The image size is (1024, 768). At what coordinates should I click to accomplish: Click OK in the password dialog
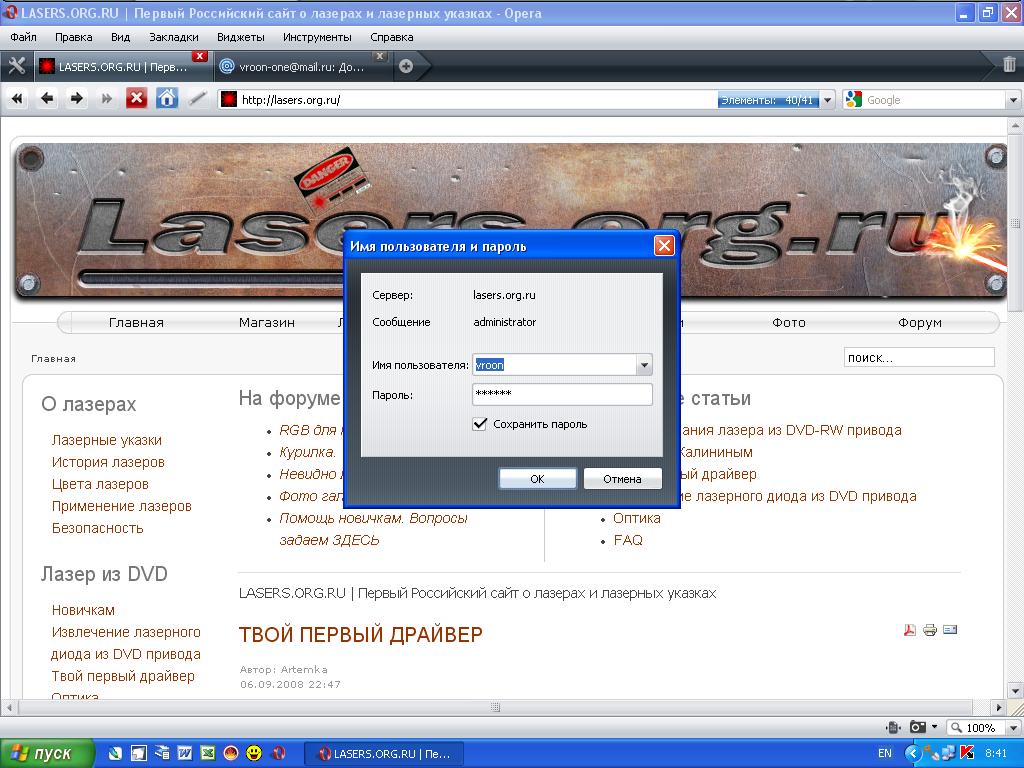tap(537, 479)
